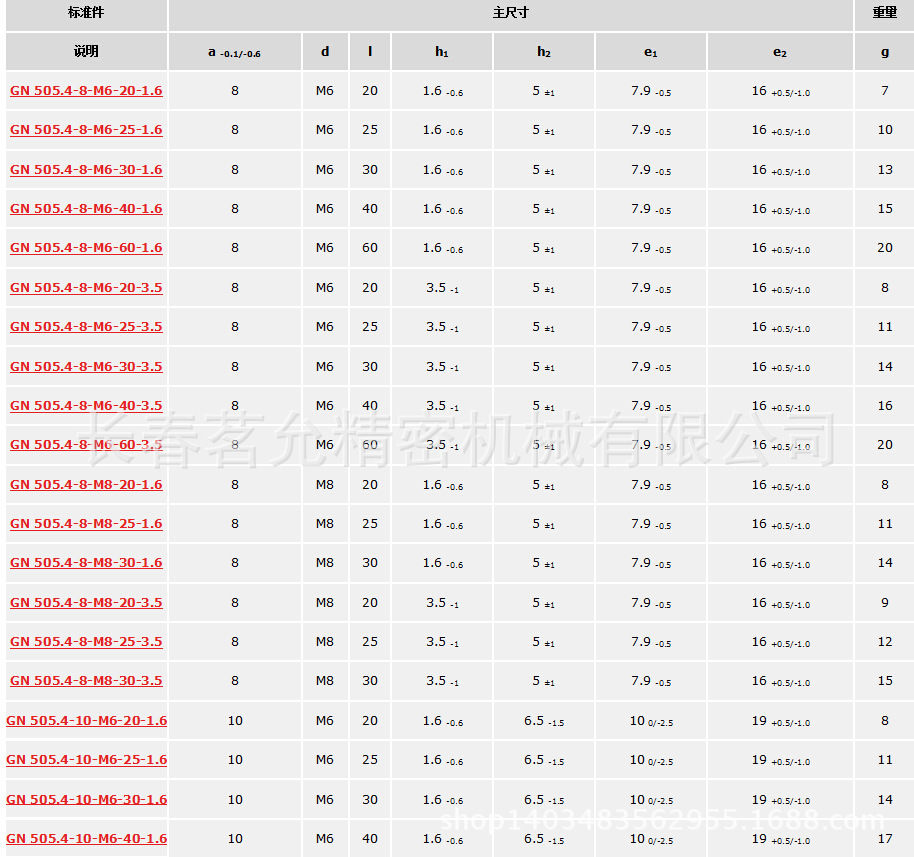This screenshot has width=914, height=857.
Task: Open part GN 505.4-8-M8-25-1.6
Action: (86, 524)
